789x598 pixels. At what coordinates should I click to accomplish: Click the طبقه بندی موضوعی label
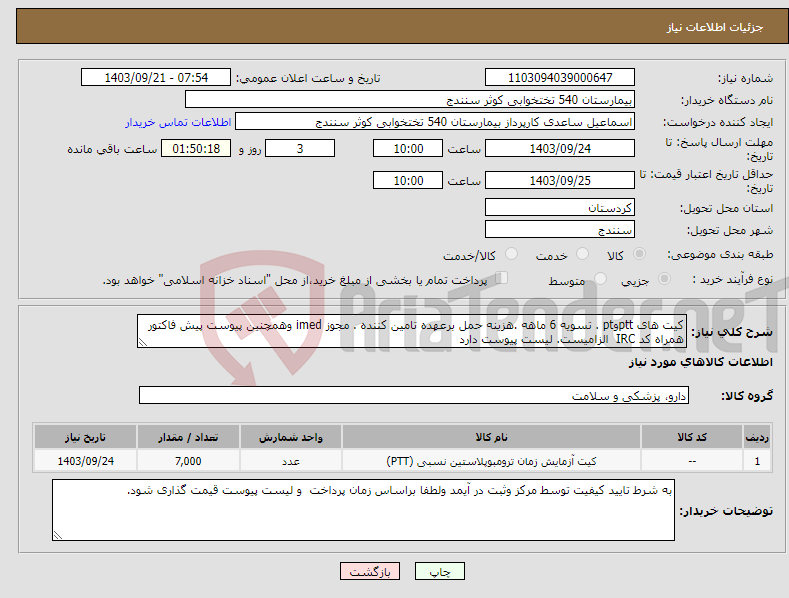tap(720, 254)
